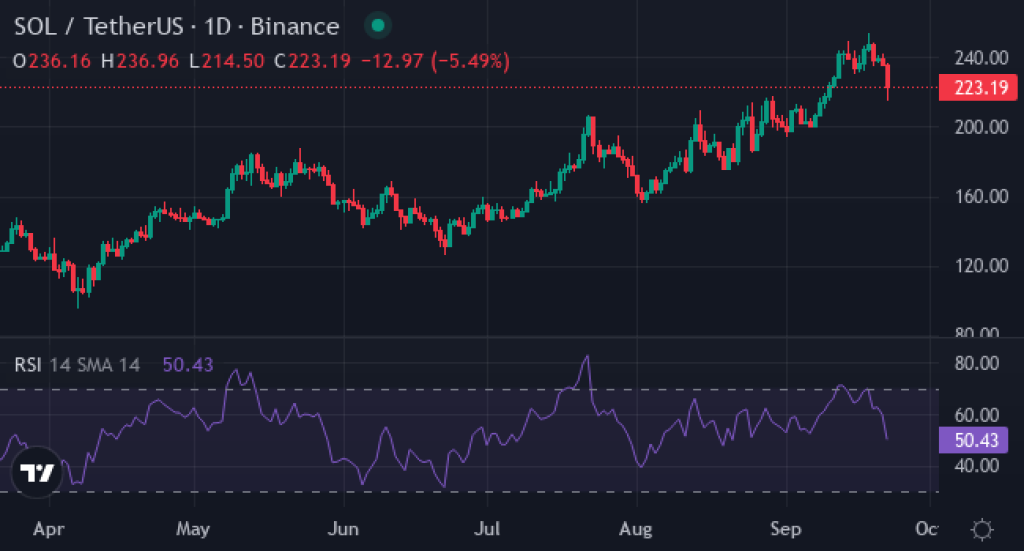Click the 160.00 price axis label
This screenshot has width=1024, height=551.
[981, 196]
